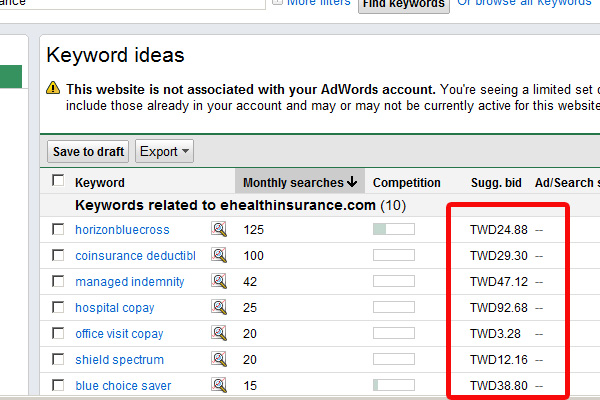Viewport: 600px width, 400px height.
Task: Open magnifier icon for horizonbluecross keyword
Action: [219, 229]
